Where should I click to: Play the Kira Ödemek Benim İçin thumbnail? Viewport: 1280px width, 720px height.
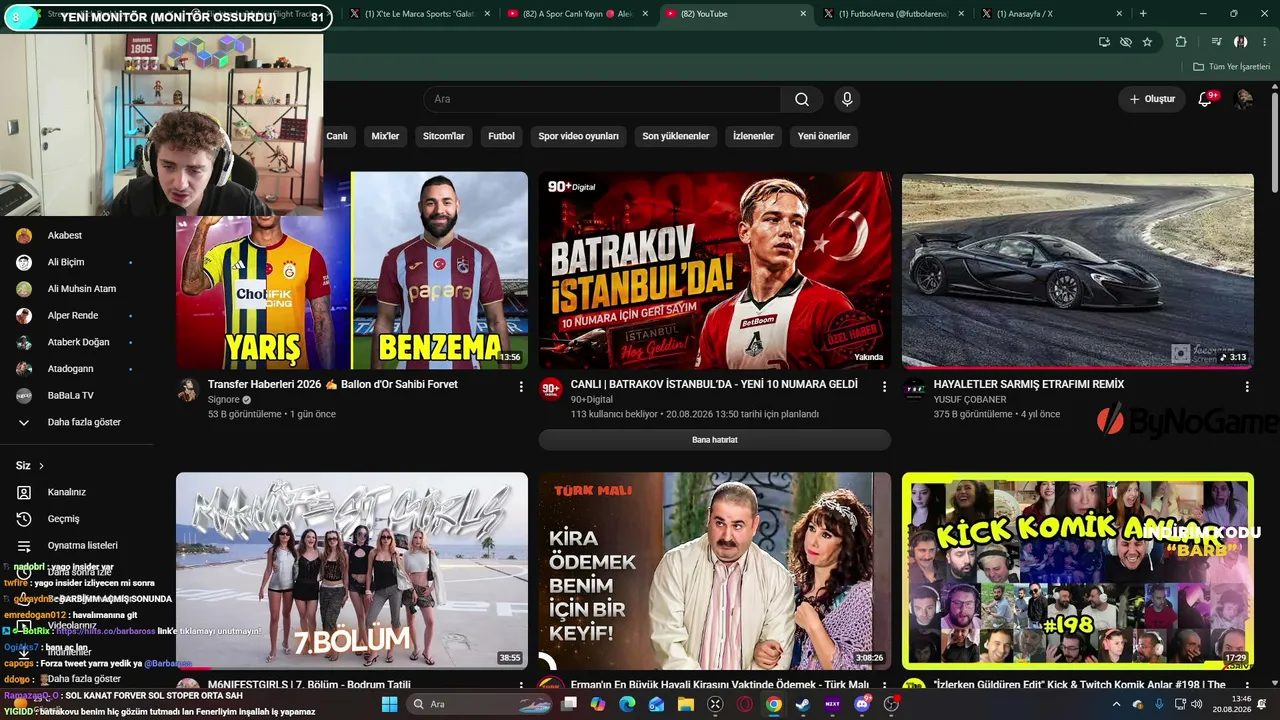[715, 571]
